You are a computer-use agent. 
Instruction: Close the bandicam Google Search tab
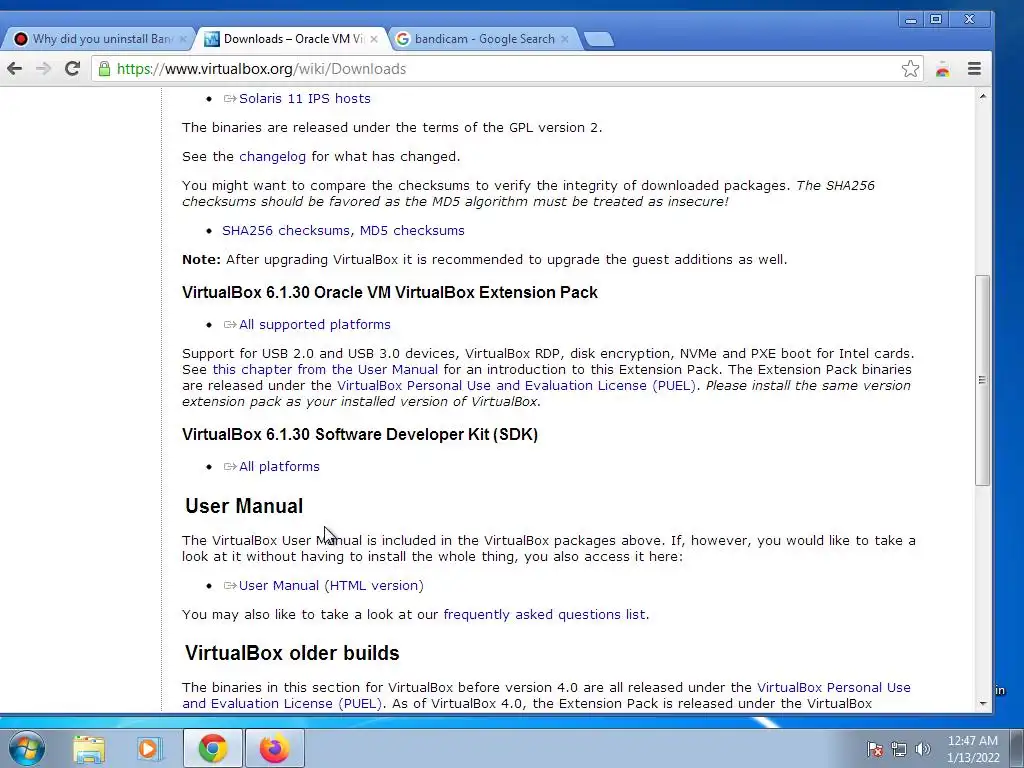pyautogui.click(x=565, y=39)
